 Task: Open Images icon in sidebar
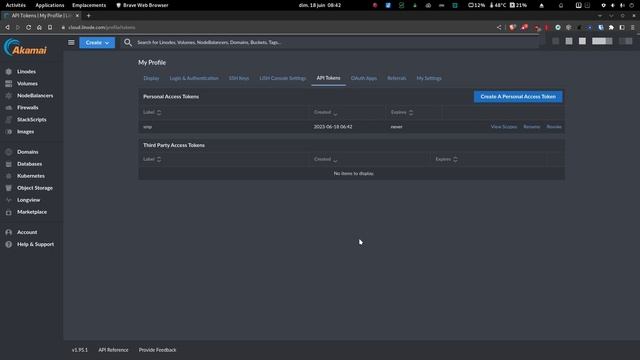pos(9,132)
